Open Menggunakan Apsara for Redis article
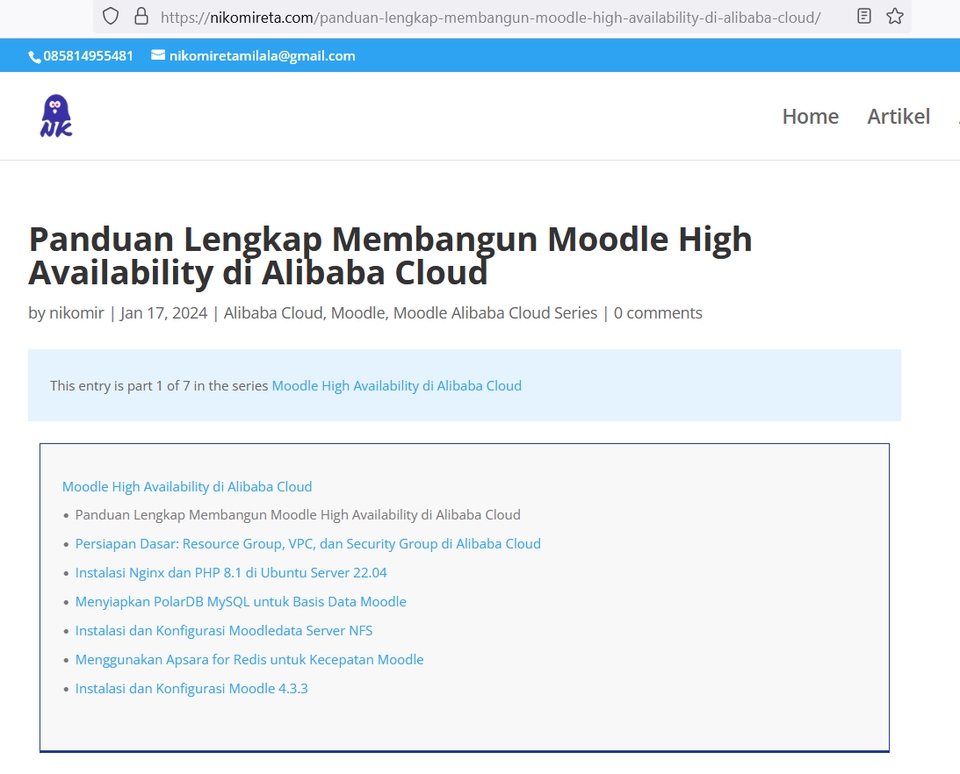This screenshot has width=960, height=774. tap(249, 659)
